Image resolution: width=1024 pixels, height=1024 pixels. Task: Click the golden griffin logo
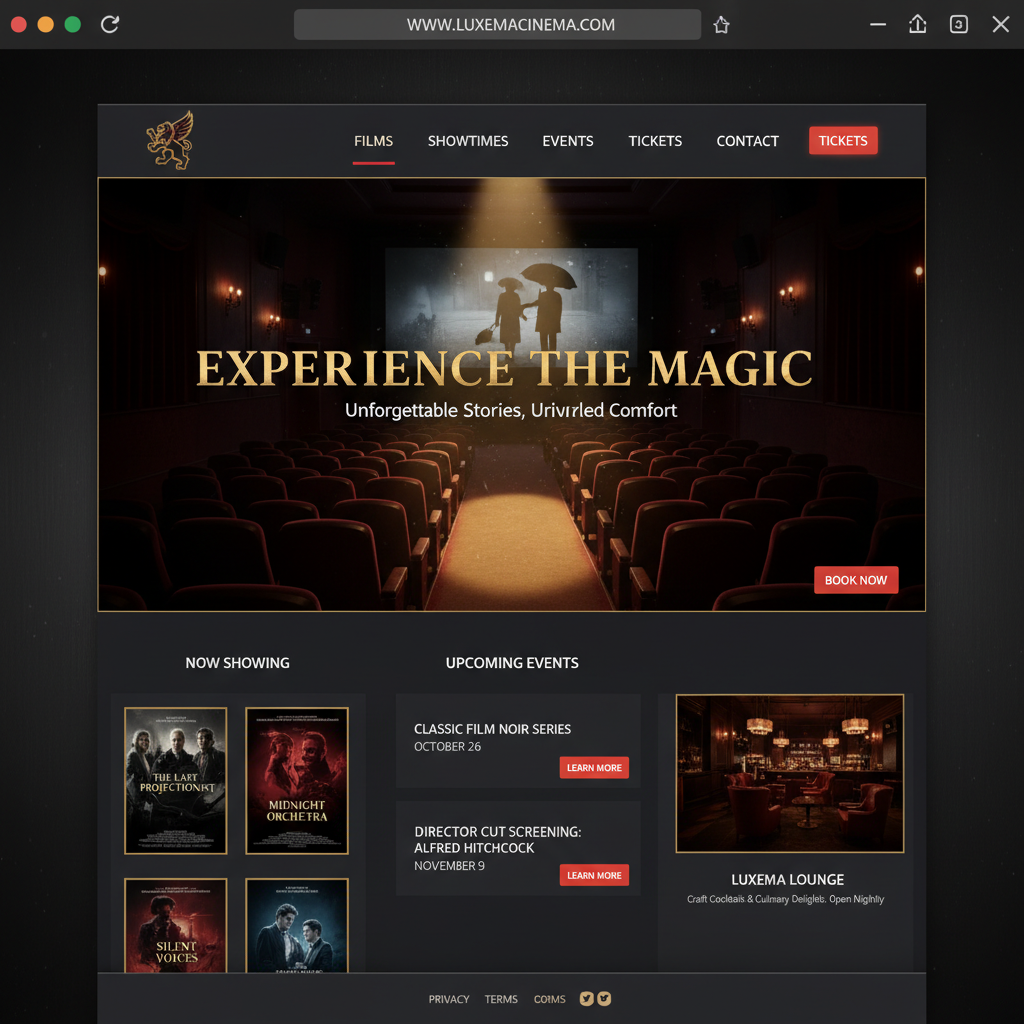pyautogui.click(x=170, y=140)
